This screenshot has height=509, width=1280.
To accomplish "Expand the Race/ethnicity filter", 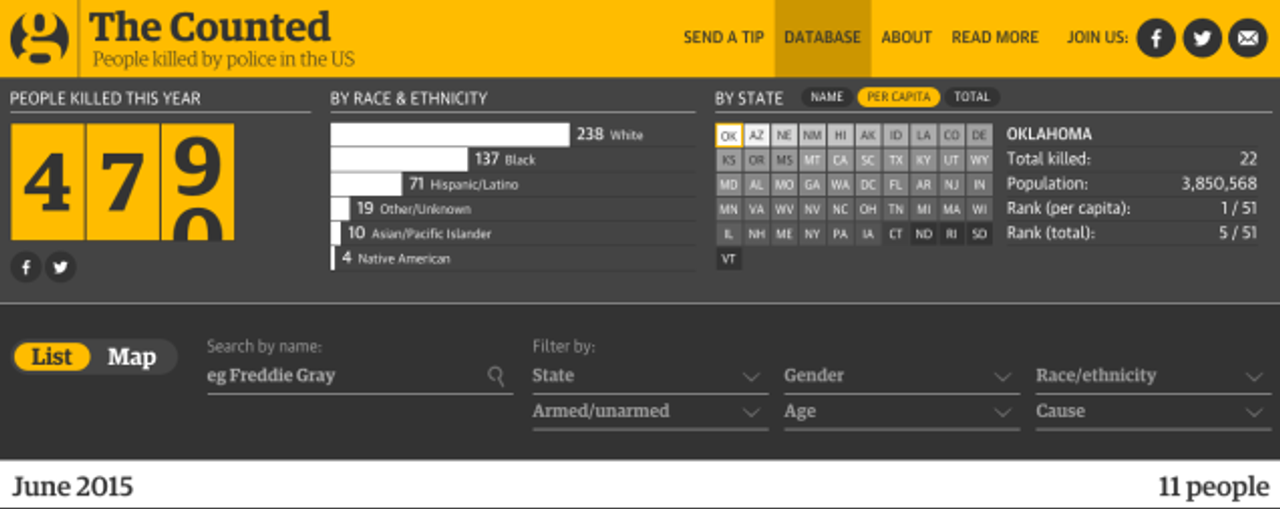I will [1150, 376].
